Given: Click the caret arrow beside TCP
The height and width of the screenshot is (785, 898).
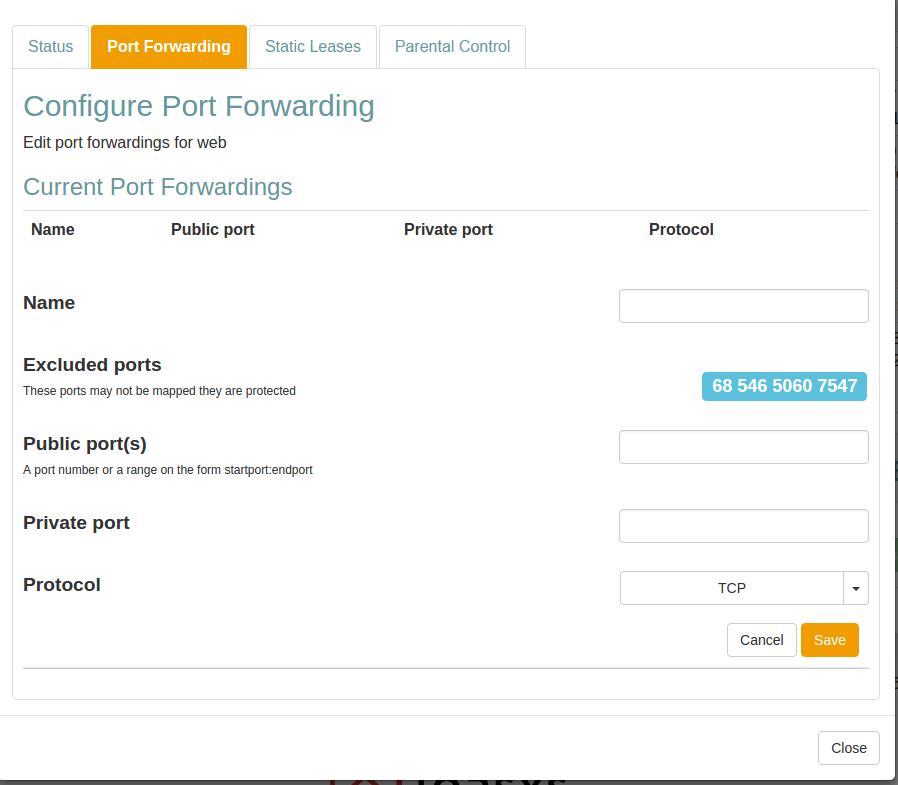Looking at the screenshot, I should (x=856, y=588).
